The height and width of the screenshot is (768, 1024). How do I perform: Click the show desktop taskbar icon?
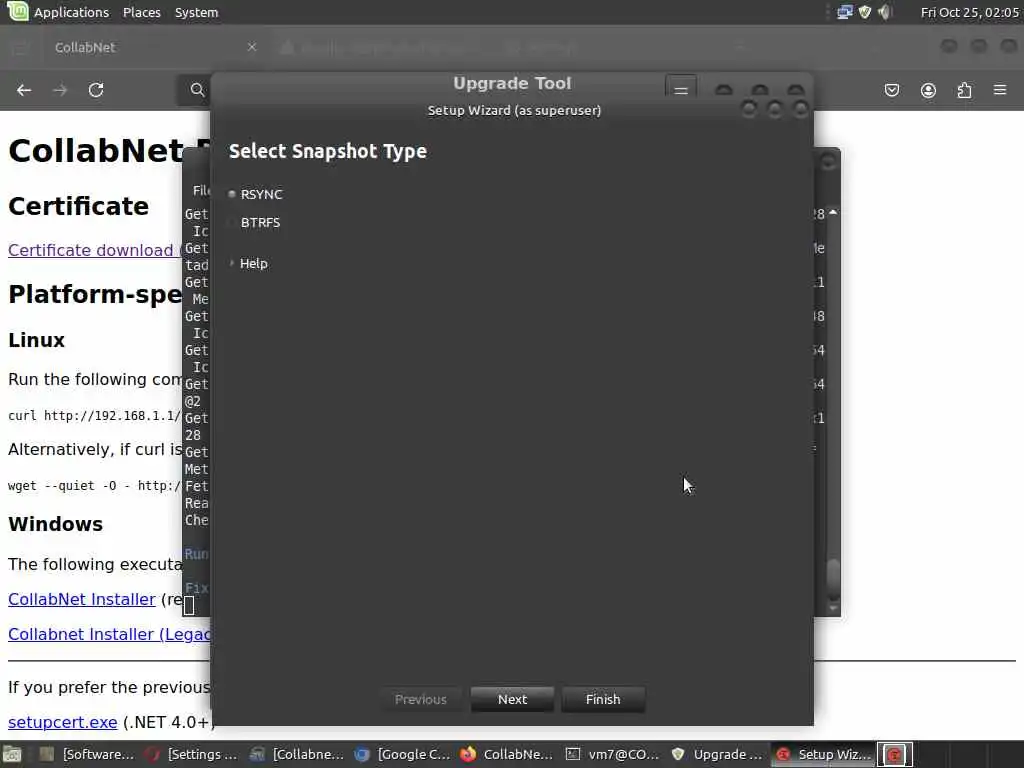coord(13,754)
